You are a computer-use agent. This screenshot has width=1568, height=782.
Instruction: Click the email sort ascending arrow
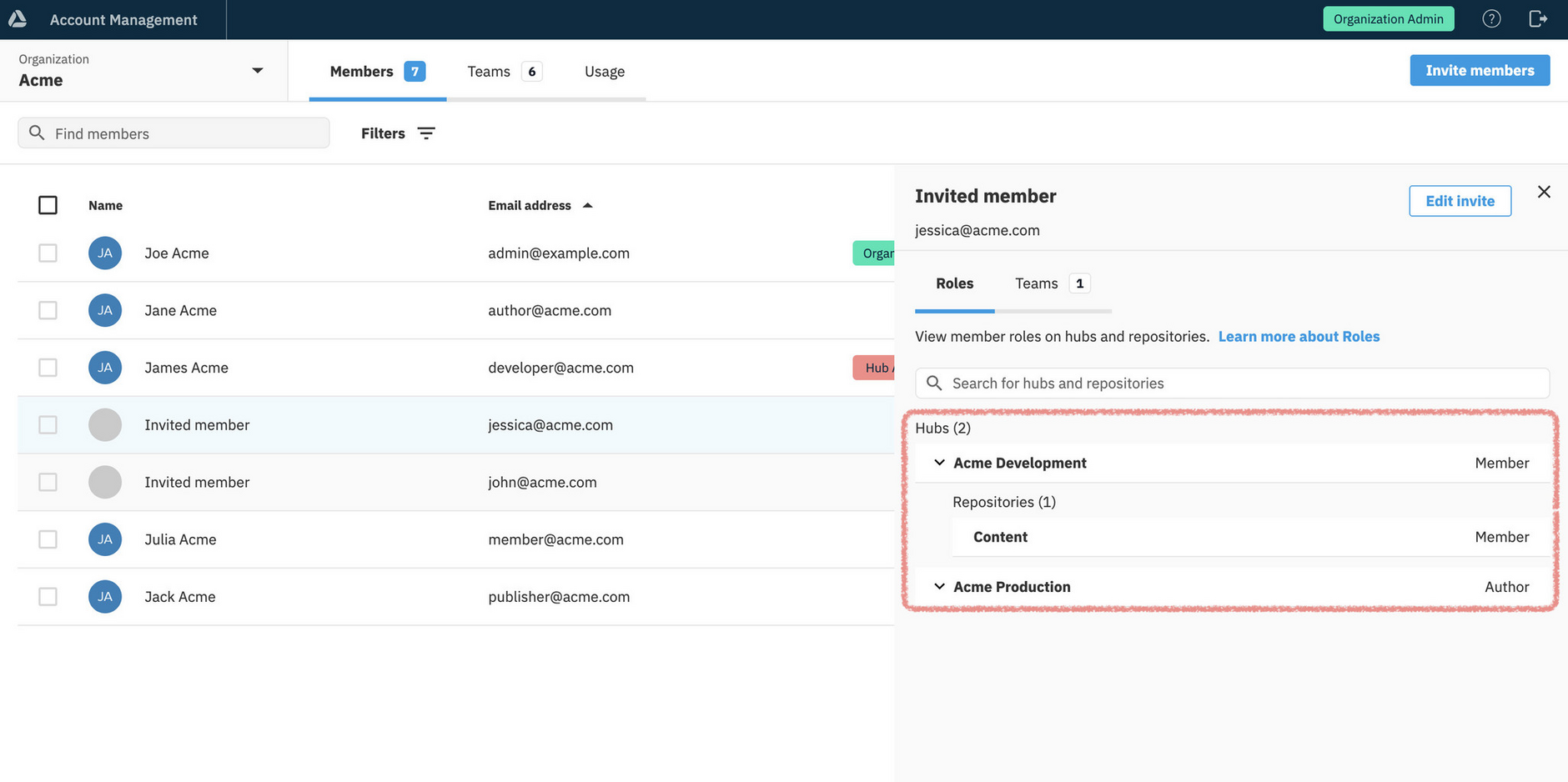(587, 205)
